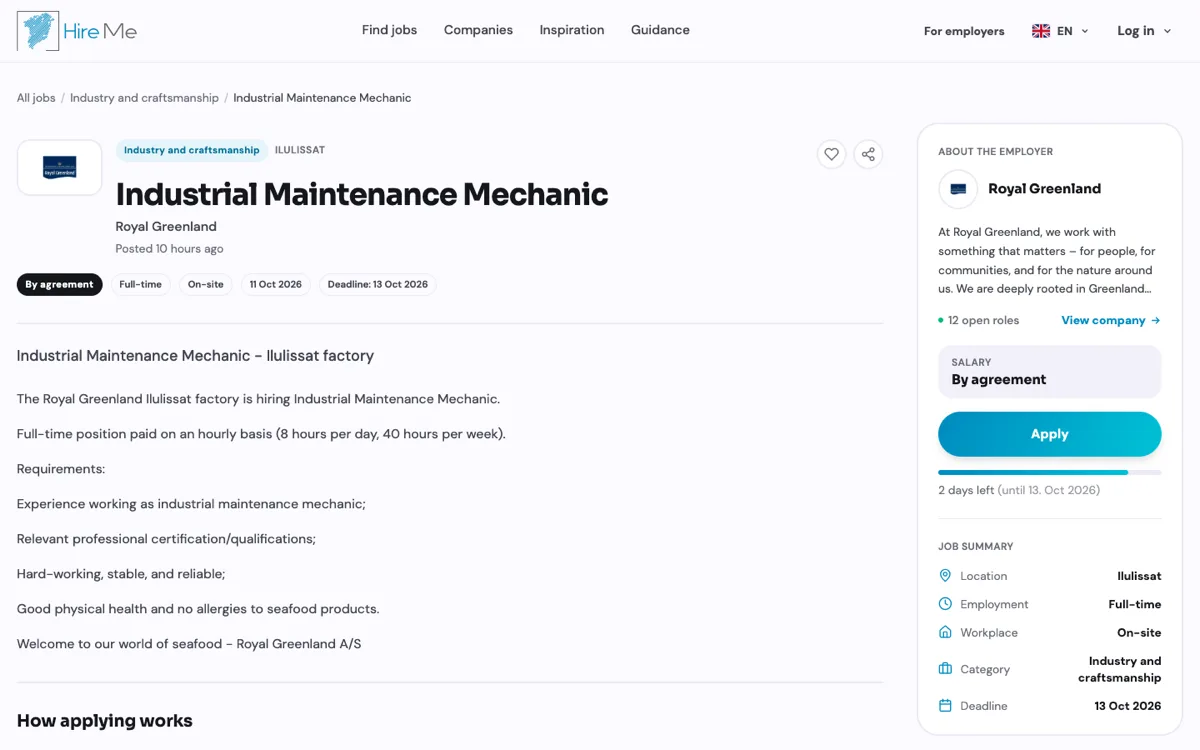Go to the Companies section
Viewport: 1200px width, 750px height.
478,30
